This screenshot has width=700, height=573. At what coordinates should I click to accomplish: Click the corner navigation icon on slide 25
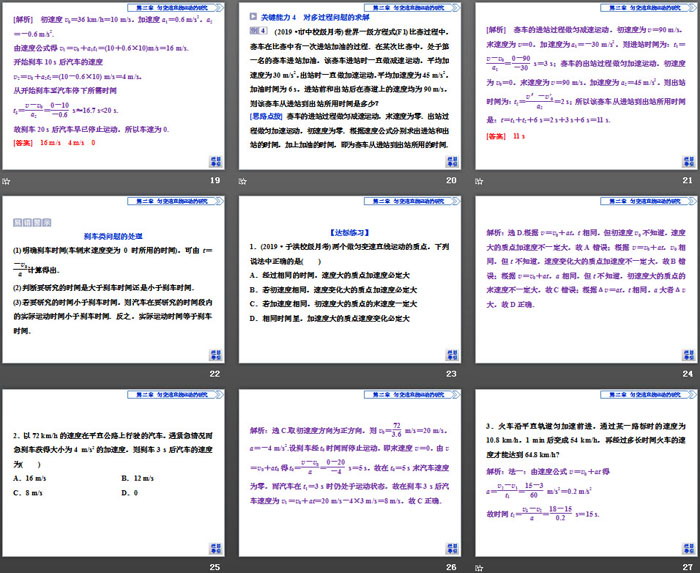[216, 548]
